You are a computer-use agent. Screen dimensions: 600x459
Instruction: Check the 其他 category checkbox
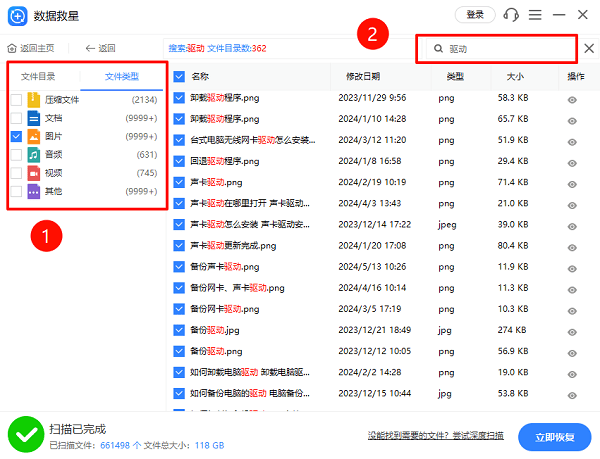(x=16, y=191)
